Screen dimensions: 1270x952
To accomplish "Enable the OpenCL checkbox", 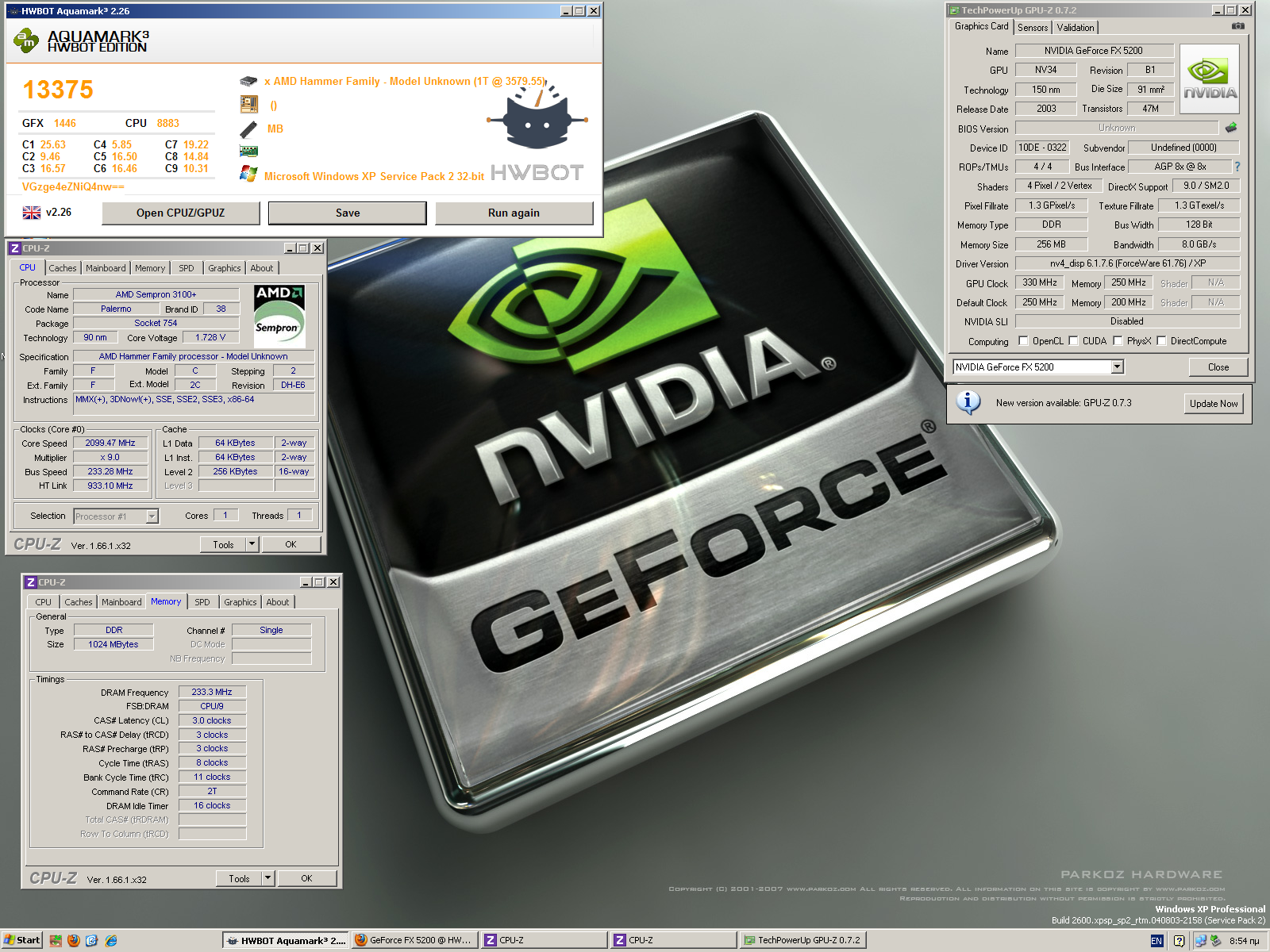I will (1023, 341).
